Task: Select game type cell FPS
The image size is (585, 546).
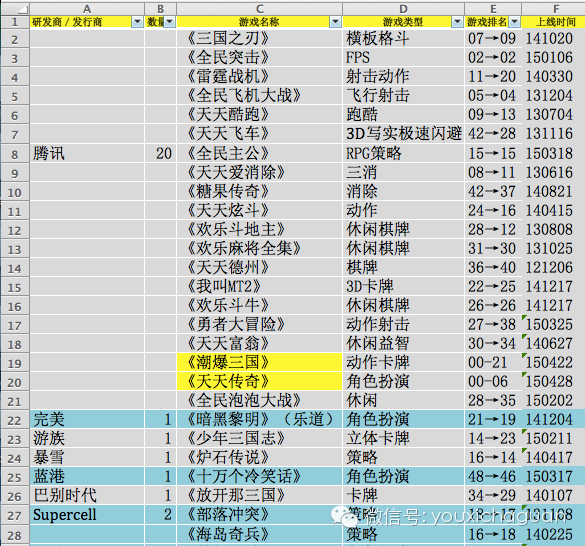Action: coord(403,58)
